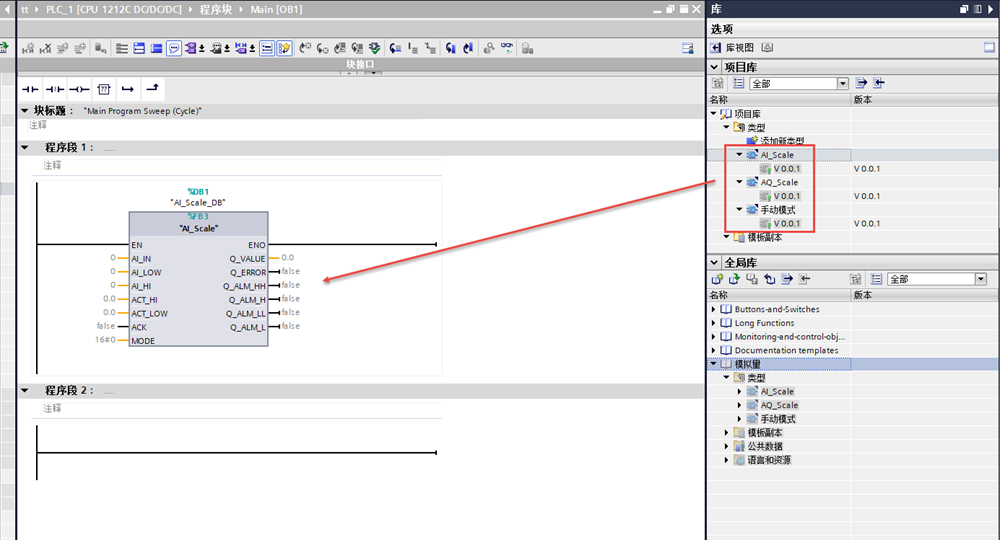This screenshot has width=1000, height=540.
Task: Open a branch in the network
Action: click(128, 89)
